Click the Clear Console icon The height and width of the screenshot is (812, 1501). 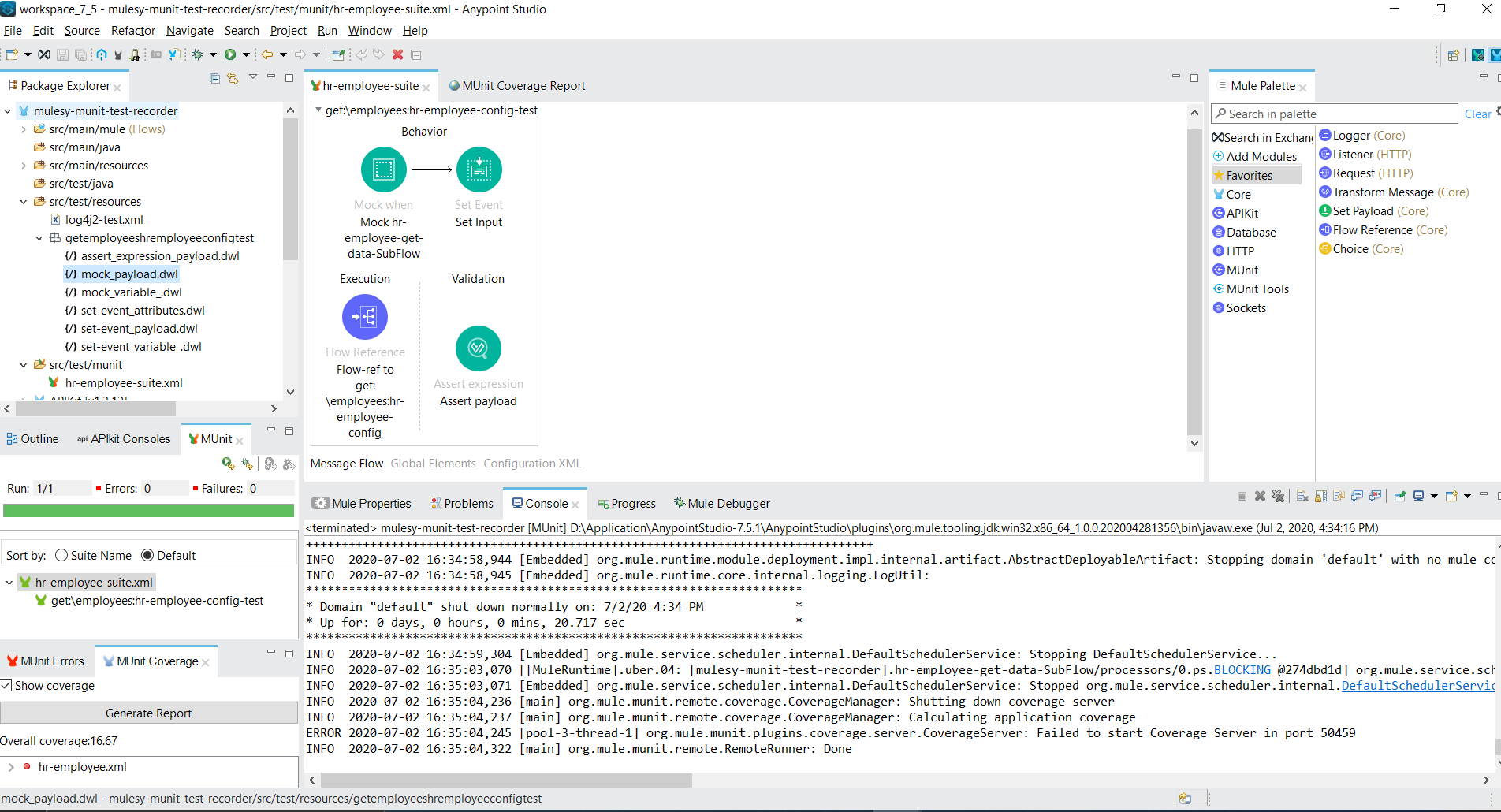pos(1302,496)
